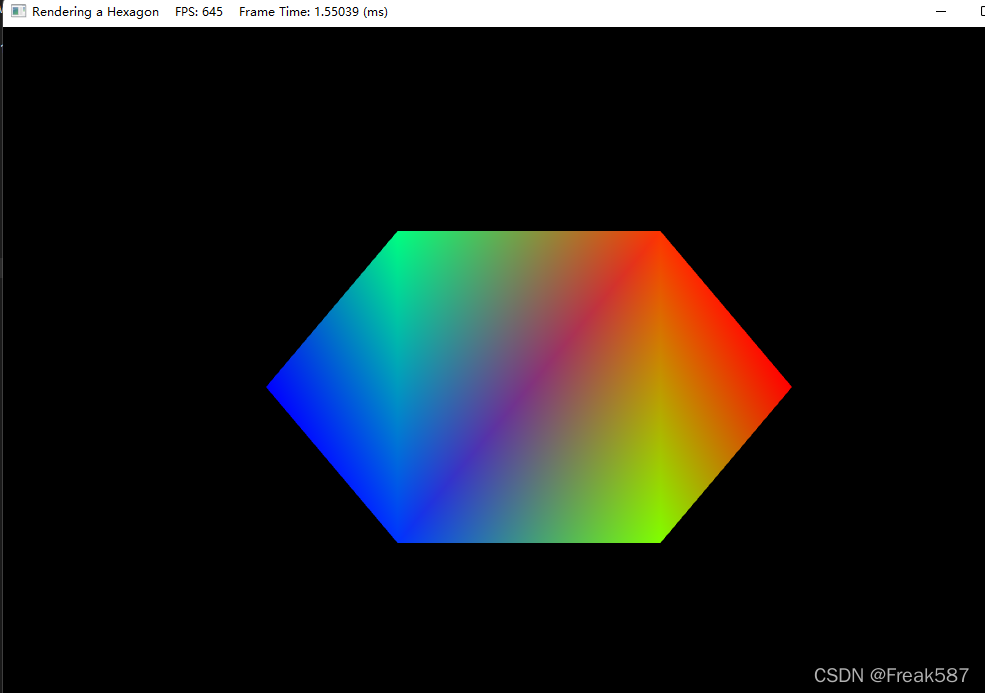Click the 'Frame Time: 1.55039 (ms)' text

[313, 12]
